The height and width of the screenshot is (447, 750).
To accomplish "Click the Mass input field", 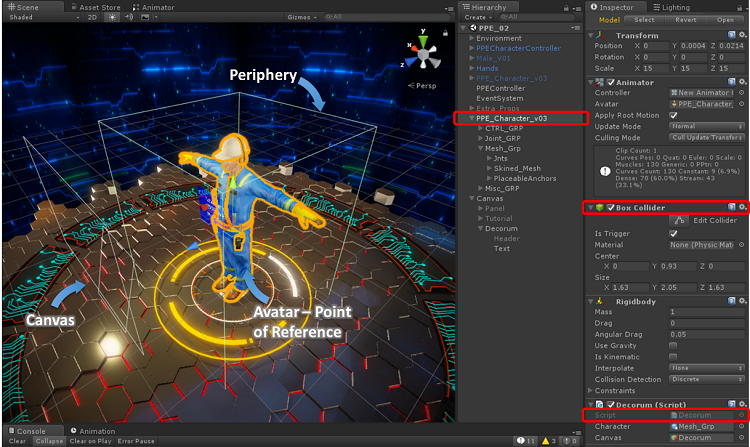I will [x=706, y=312].
